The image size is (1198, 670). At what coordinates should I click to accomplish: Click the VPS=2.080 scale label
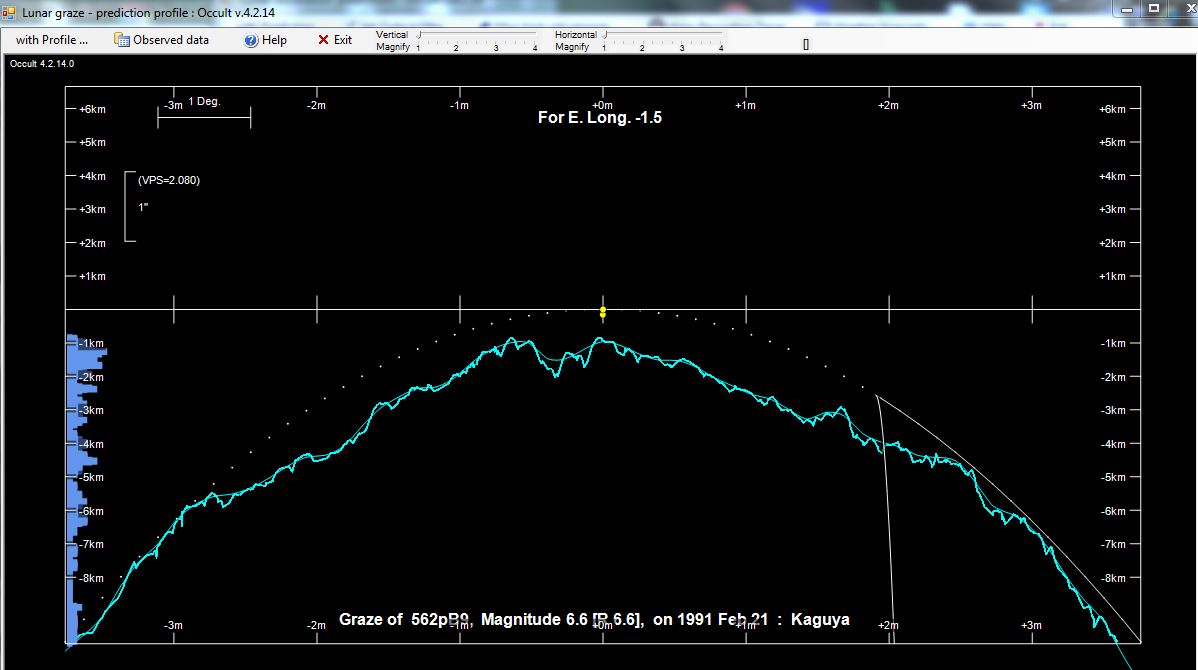point(168,180)
